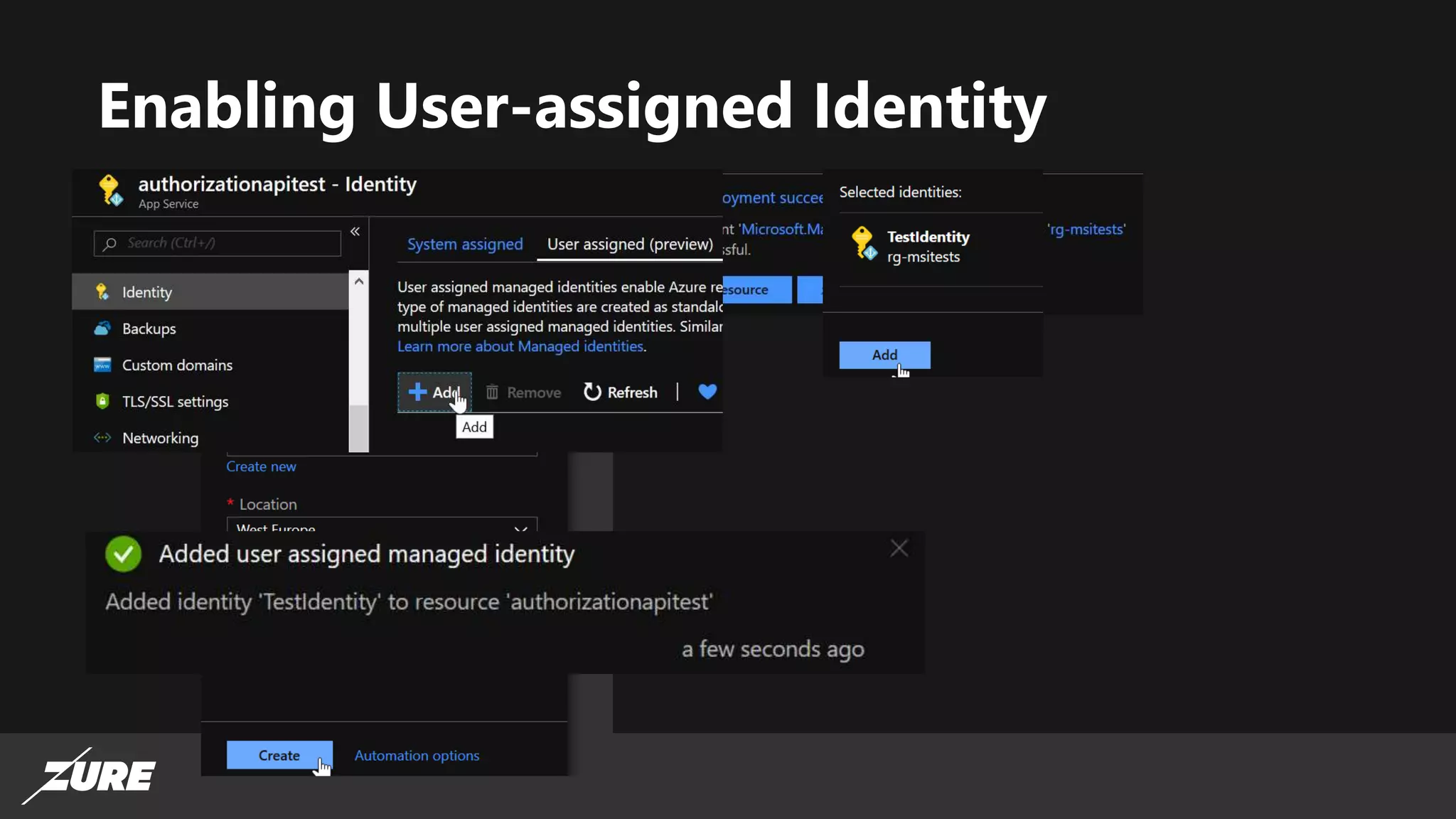Click Remove with trash icon
The width and height of the screenshot is (1456, 819).
coord(523,392)
